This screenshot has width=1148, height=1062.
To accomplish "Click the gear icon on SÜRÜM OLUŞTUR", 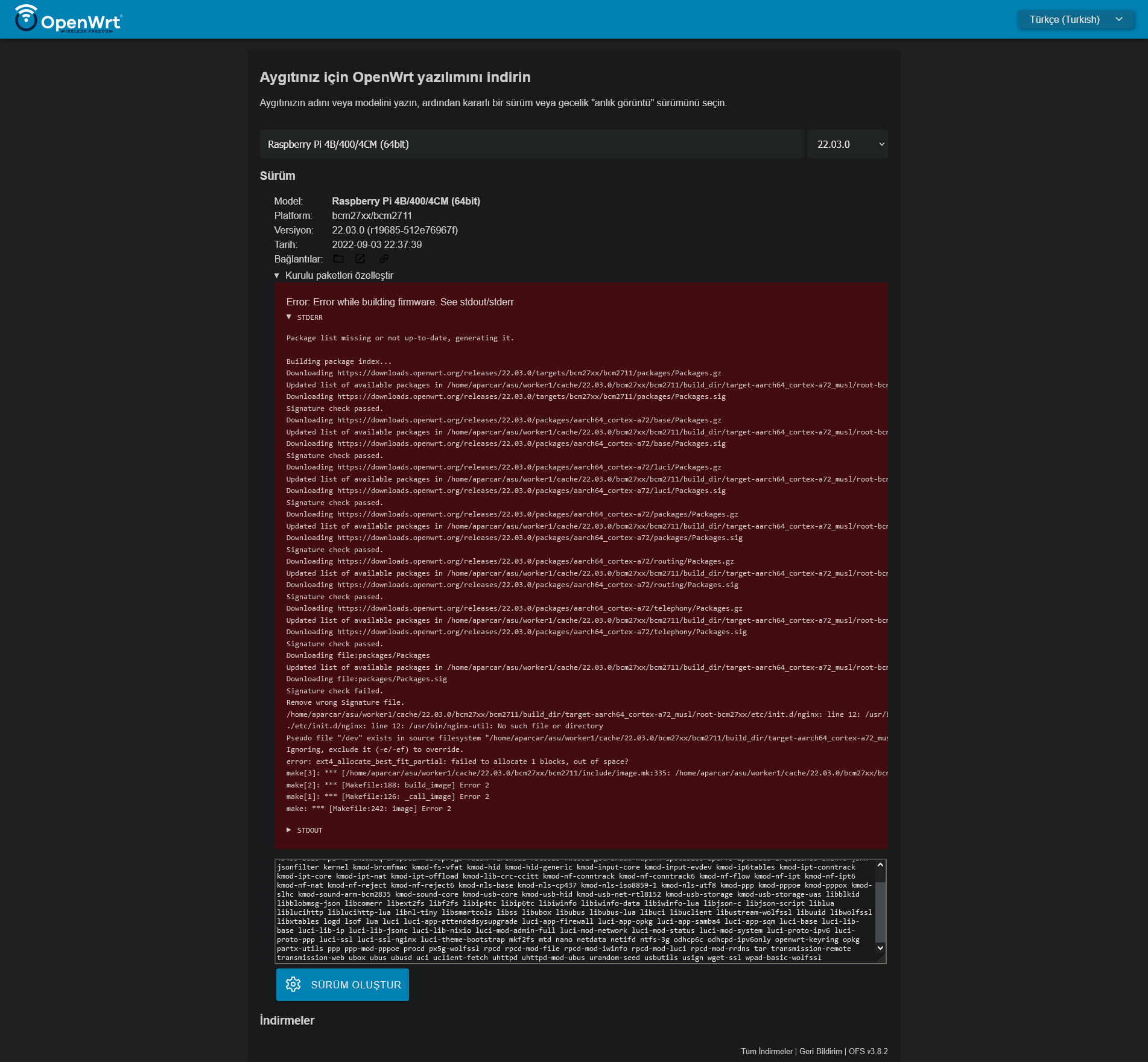I will point(293,985).
